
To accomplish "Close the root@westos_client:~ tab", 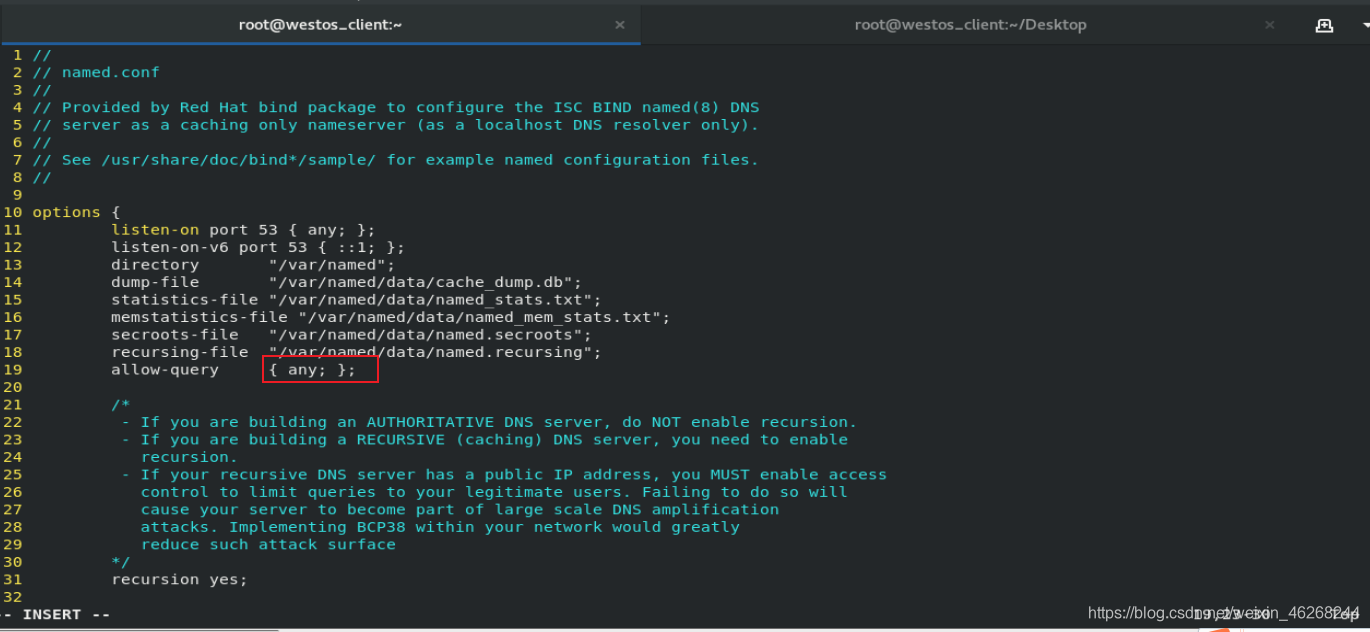I will click(620, 25).
